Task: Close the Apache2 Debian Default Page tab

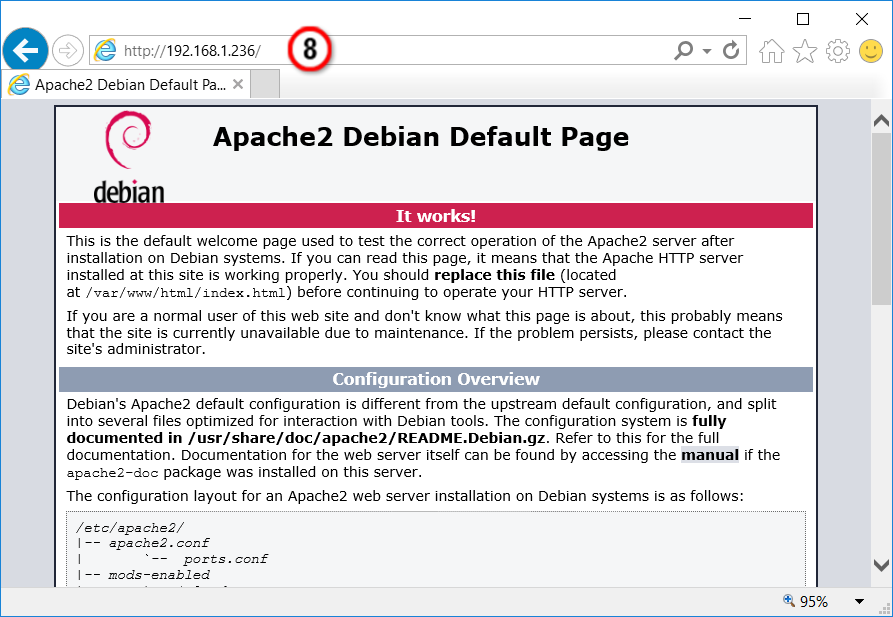Action: coord(238,84)
